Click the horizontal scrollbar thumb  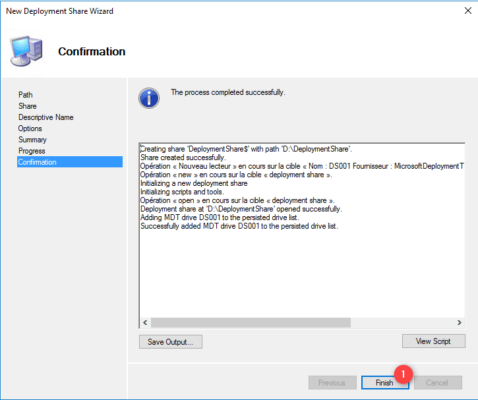click(x=251, y=322)
